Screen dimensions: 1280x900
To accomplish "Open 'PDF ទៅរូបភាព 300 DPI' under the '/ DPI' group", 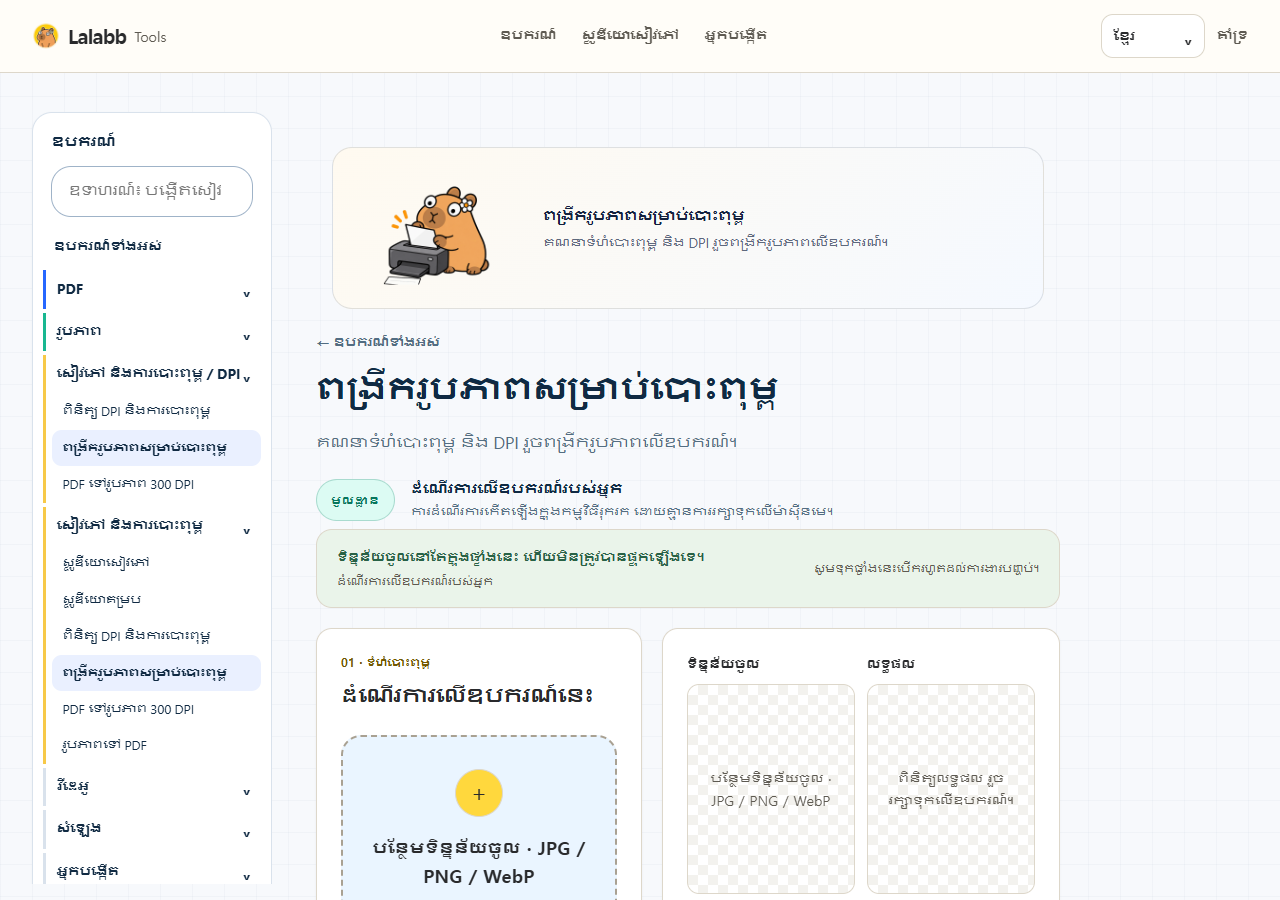I will click(x=156, y=484).
